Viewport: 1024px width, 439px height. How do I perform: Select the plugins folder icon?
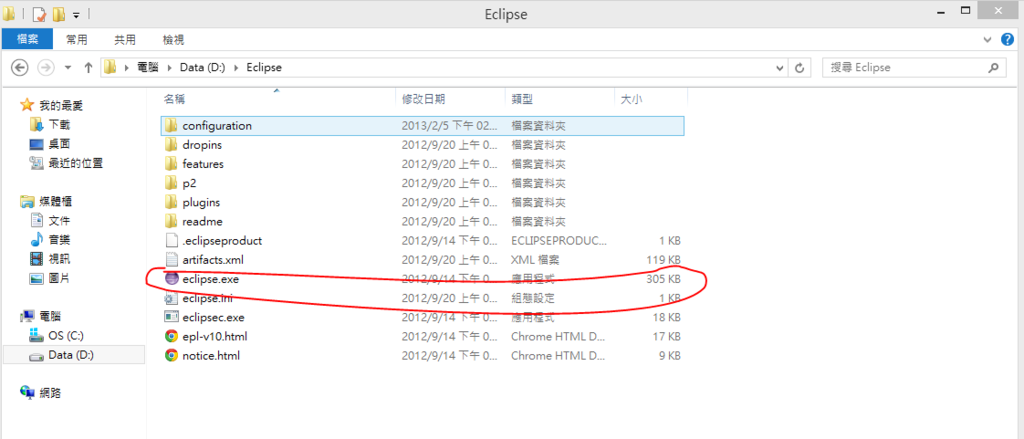[x=171, y=202]
